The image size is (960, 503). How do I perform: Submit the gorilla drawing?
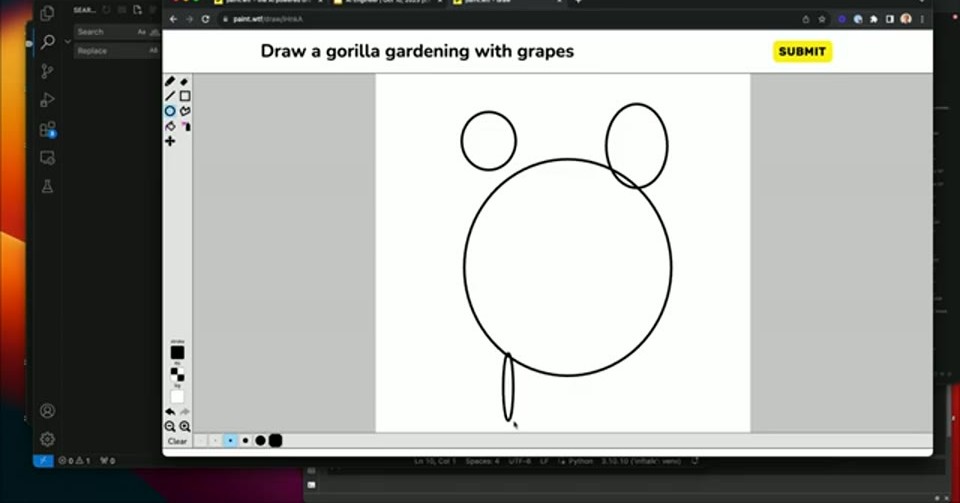802,51
